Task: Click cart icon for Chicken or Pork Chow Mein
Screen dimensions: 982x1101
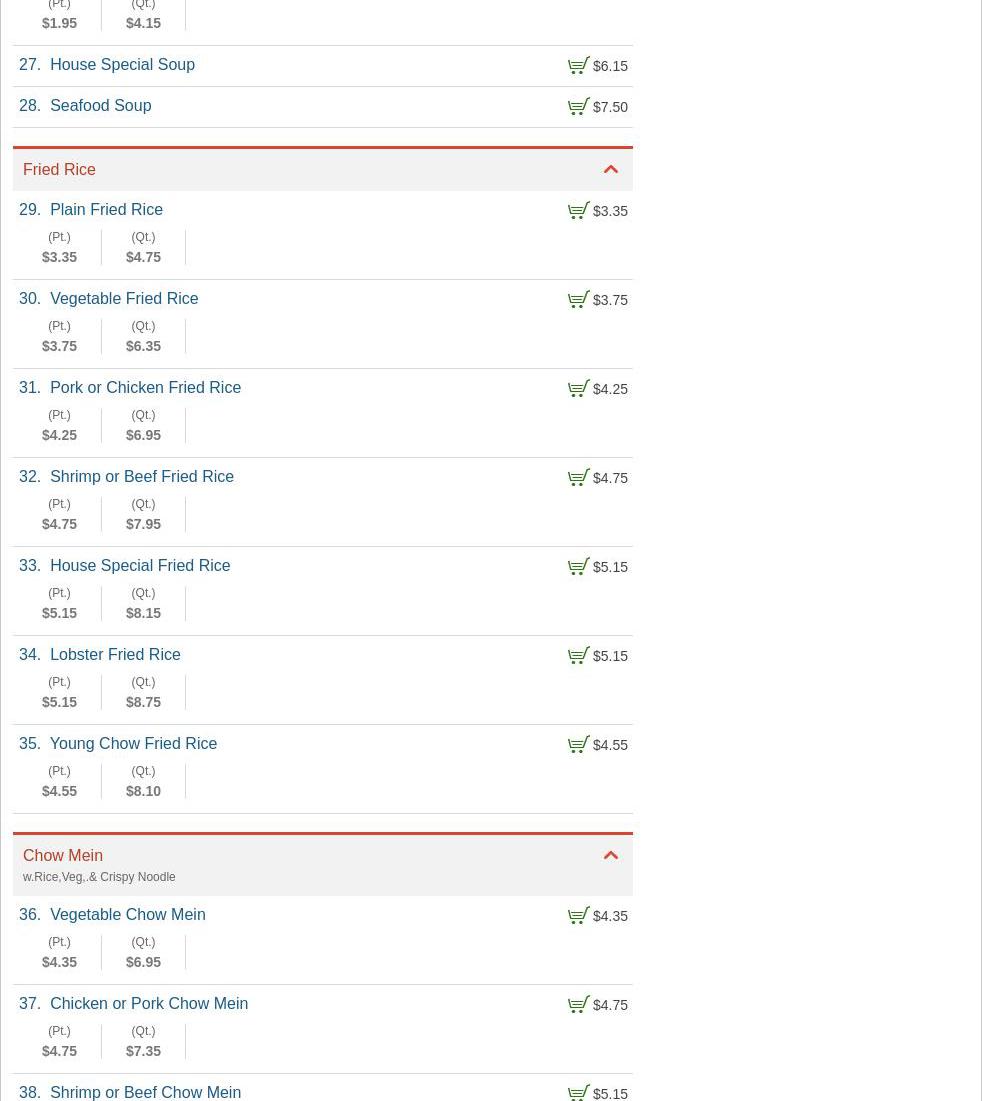Action: [x=579, y=1005]
